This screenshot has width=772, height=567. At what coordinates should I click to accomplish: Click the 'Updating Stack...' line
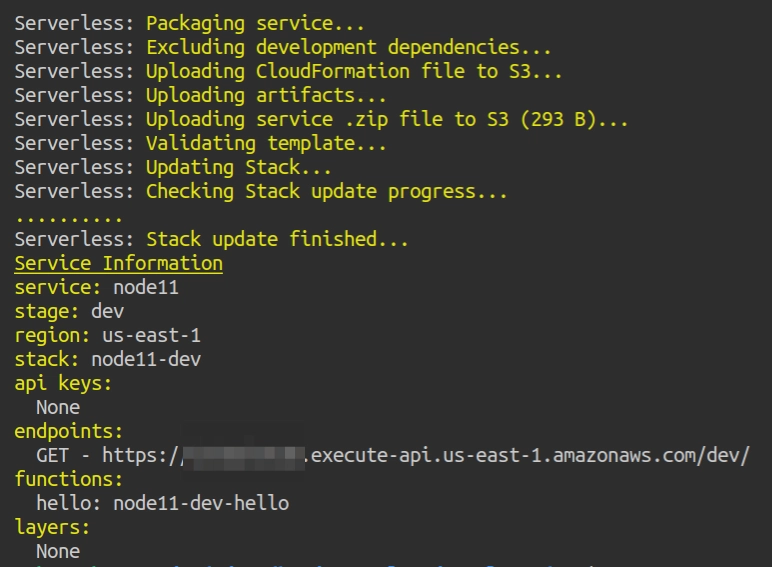click(x=239, y=167)
